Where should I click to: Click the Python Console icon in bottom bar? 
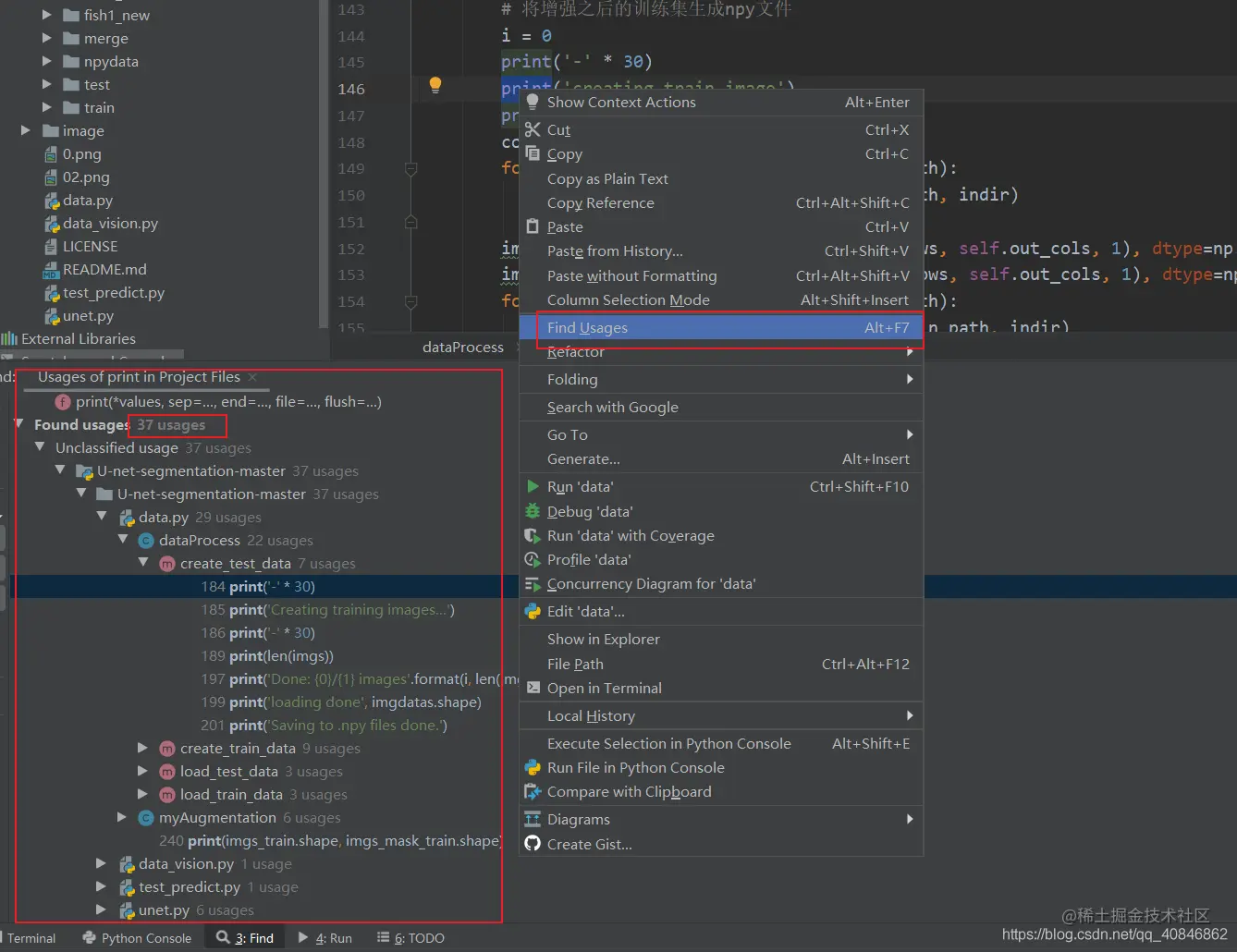(90, 937)
